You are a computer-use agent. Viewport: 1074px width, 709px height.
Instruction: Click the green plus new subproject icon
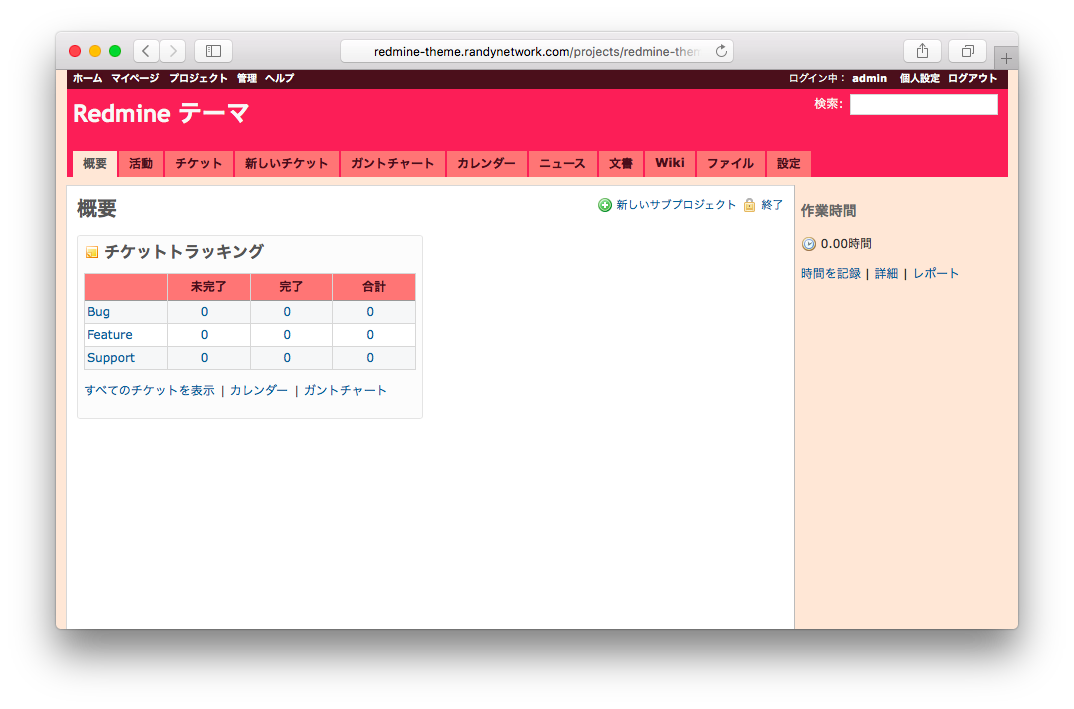[x=605, y=205]
